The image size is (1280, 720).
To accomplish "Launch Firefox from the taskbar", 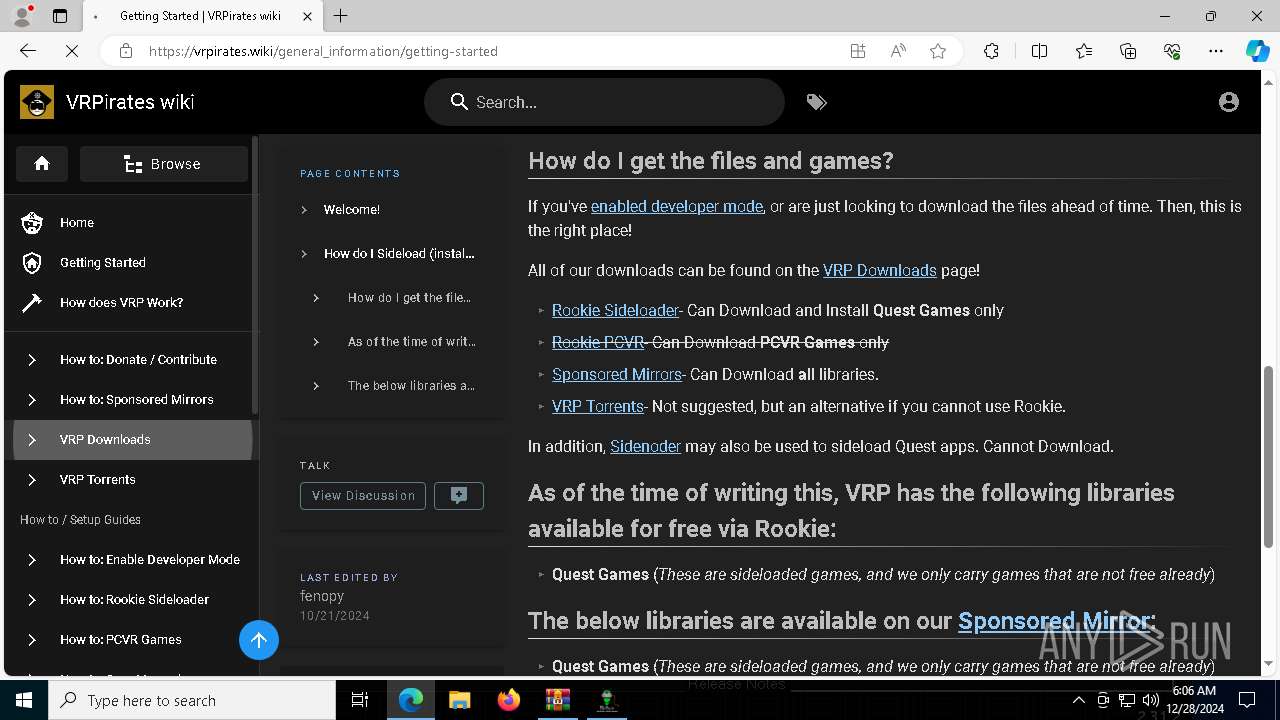I will tap(509, 700).
